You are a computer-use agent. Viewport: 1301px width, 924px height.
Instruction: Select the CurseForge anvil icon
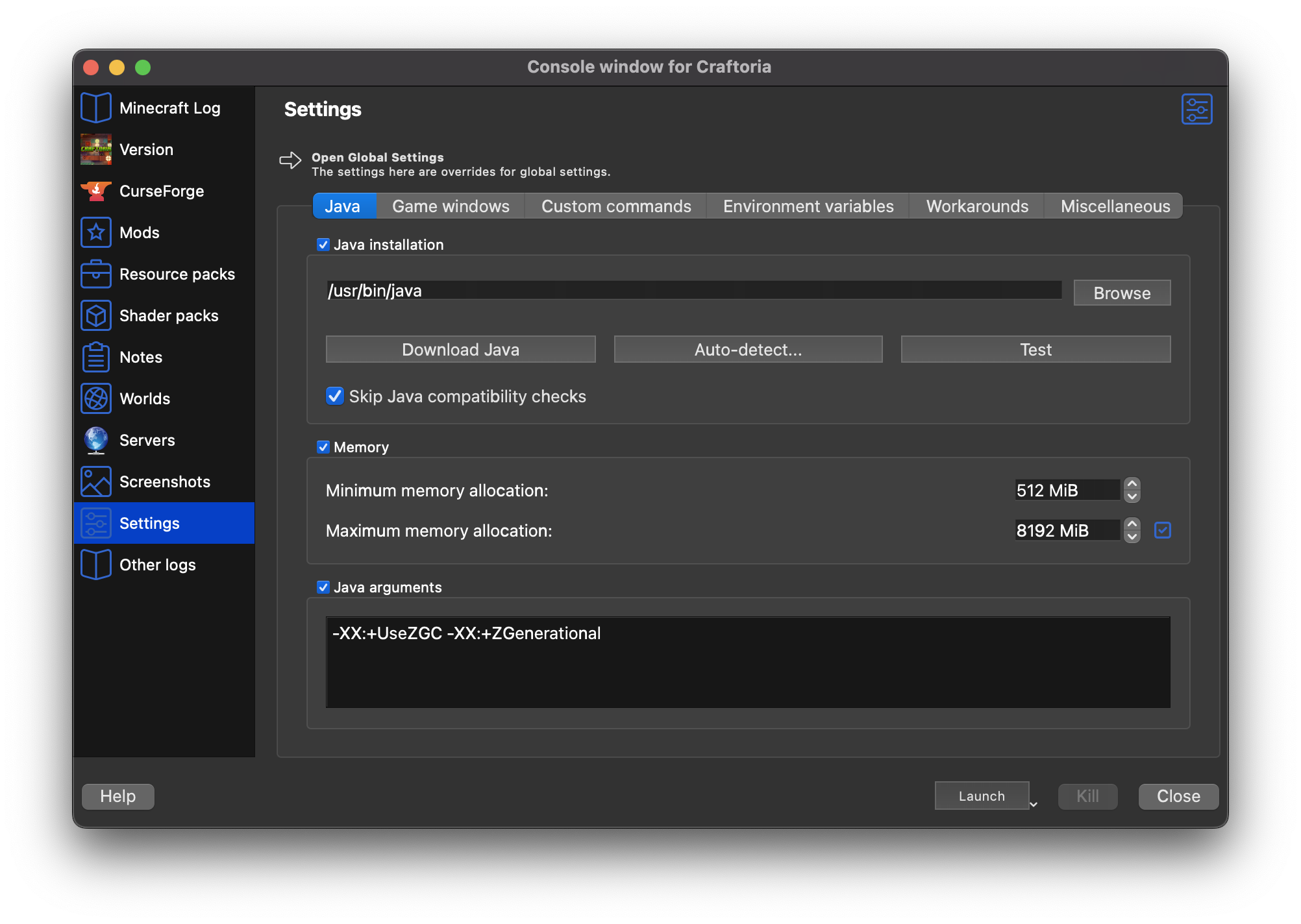coord(96,191)
